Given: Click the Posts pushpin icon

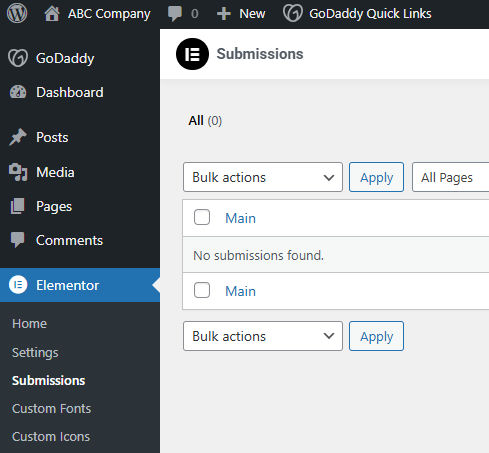Looking at the screenshot, I should pos(18,137).
